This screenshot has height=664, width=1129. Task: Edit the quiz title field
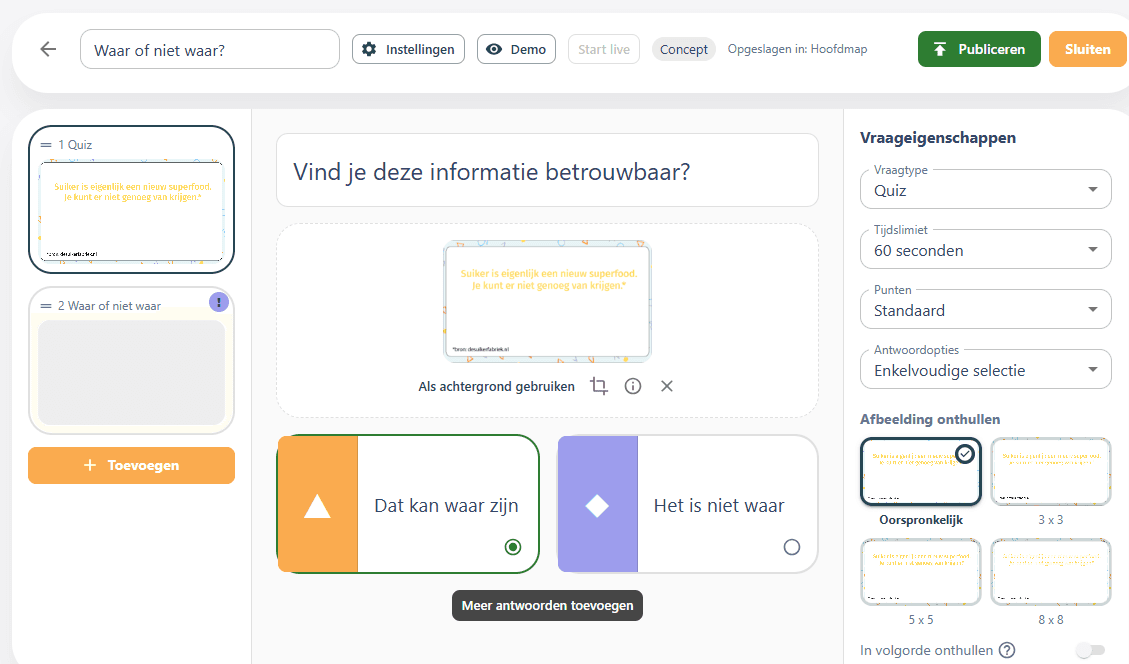(210, 49)
